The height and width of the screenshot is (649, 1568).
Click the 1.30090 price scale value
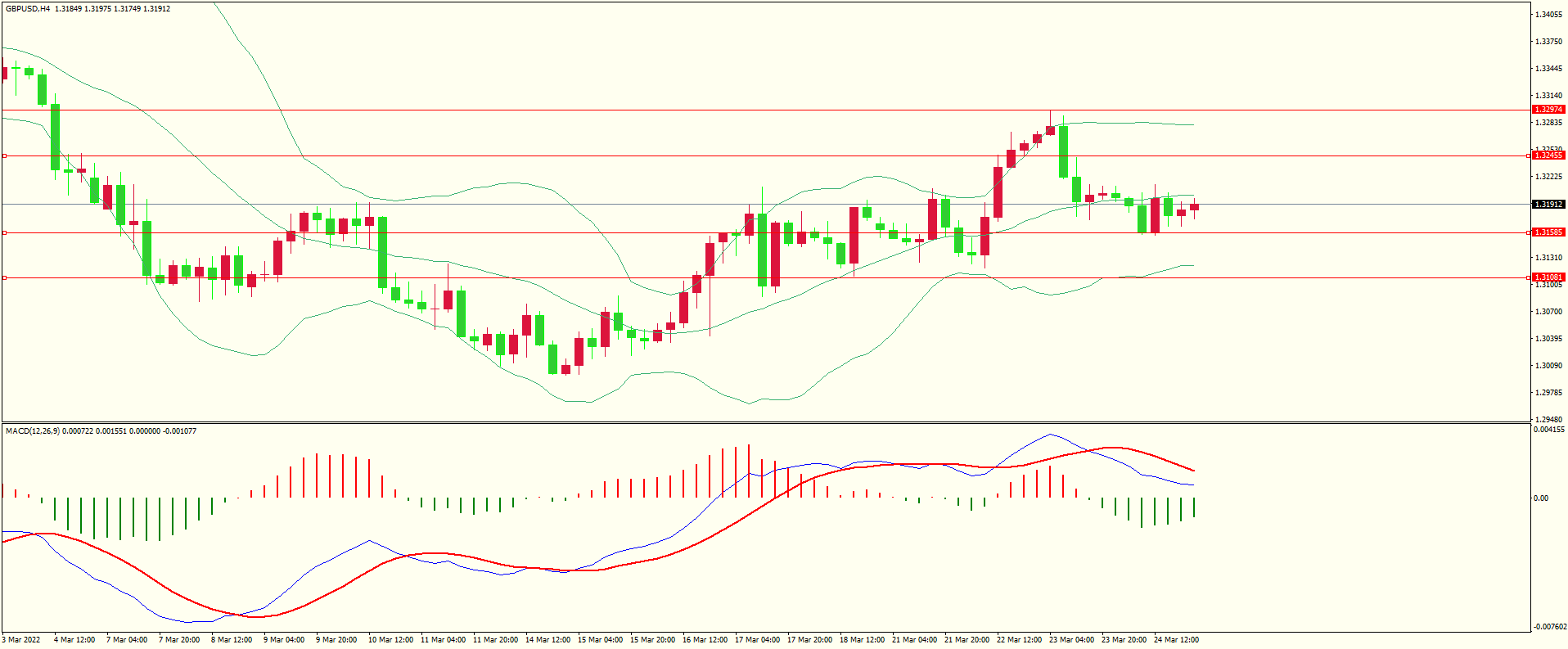(x=1548, y=366)
